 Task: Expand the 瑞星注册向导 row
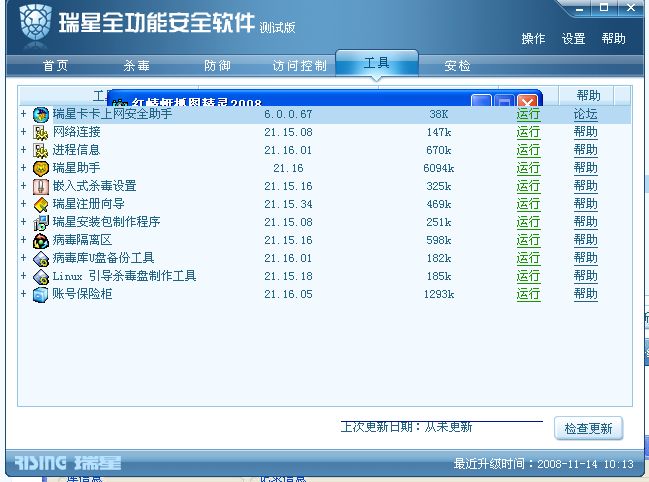[x=24, y=204]
